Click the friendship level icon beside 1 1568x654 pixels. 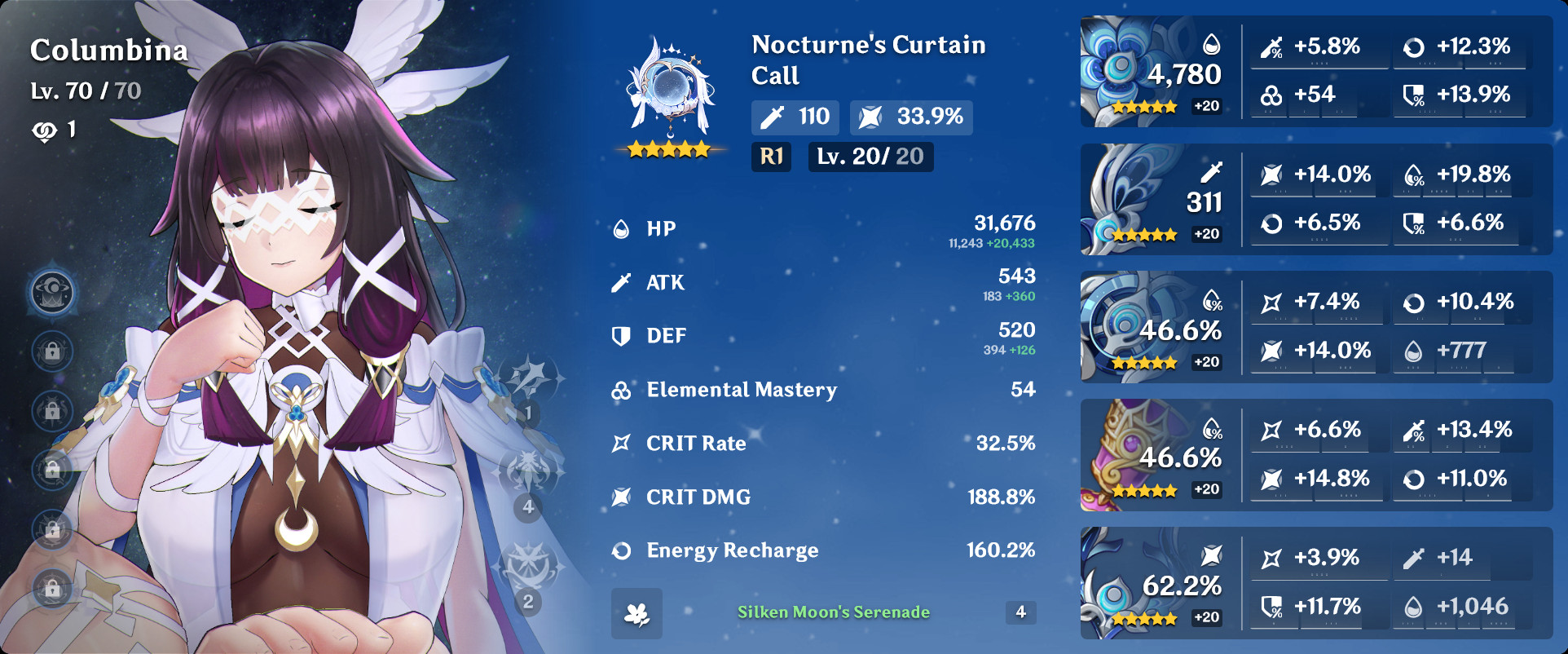point(44,130)
